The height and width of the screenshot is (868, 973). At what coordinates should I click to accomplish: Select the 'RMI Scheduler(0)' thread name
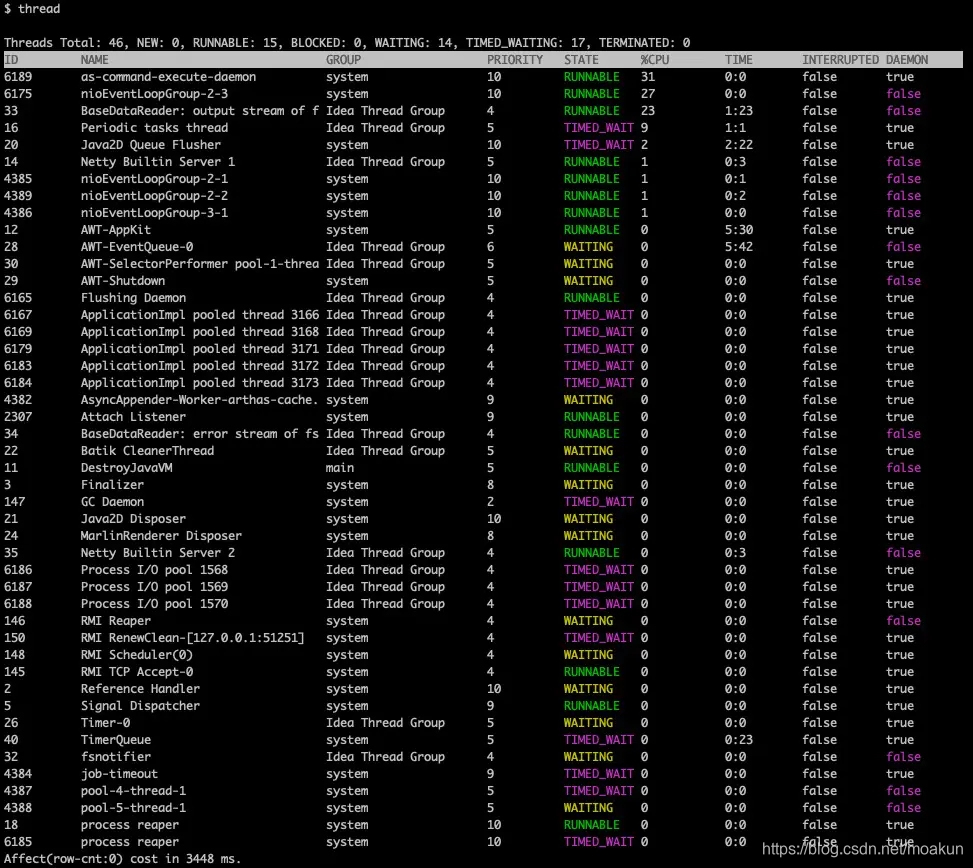click(x=137, y=655)
